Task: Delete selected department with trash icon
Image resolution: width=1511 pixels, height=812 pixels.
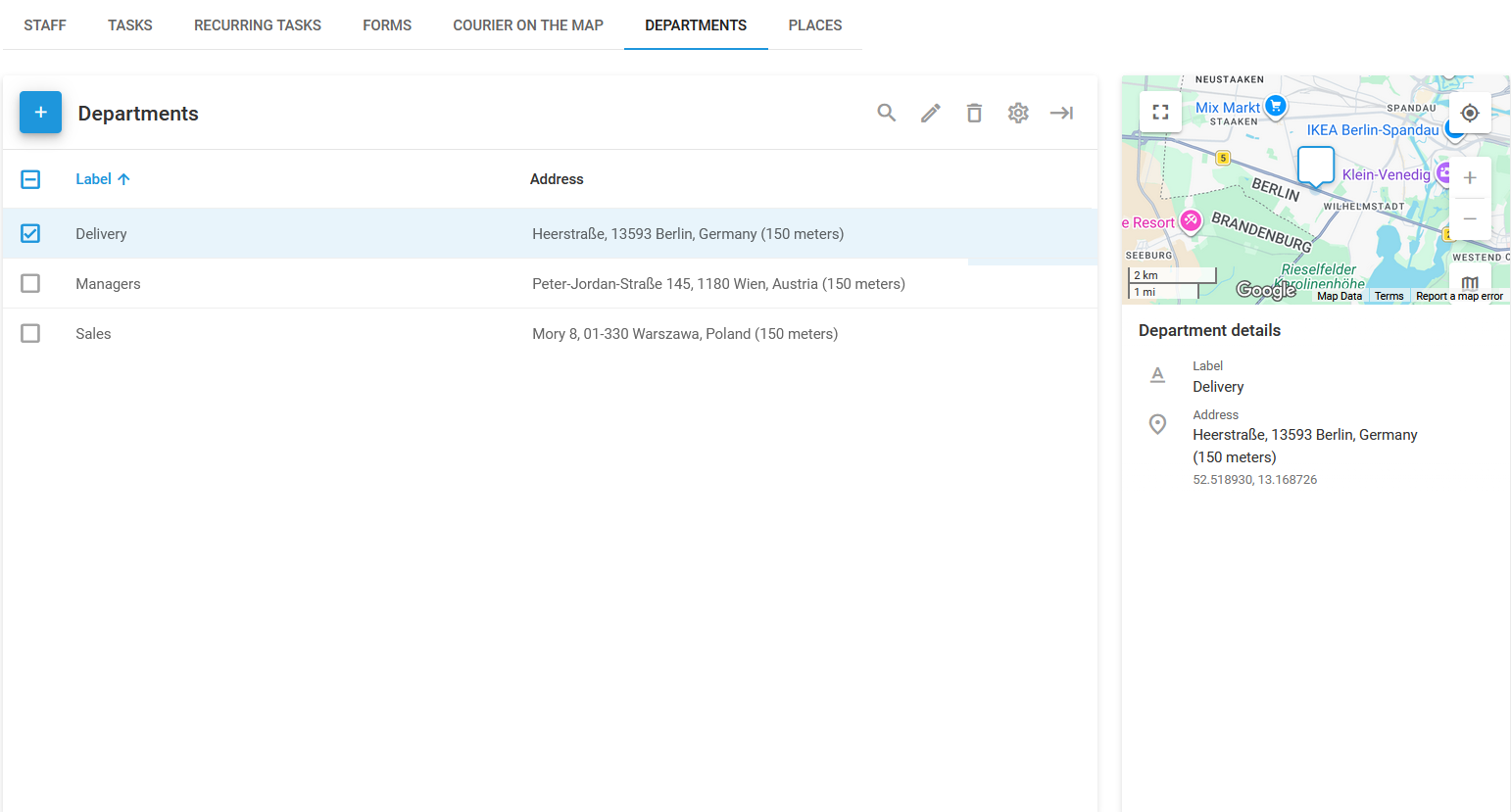Action: point(974,113)
